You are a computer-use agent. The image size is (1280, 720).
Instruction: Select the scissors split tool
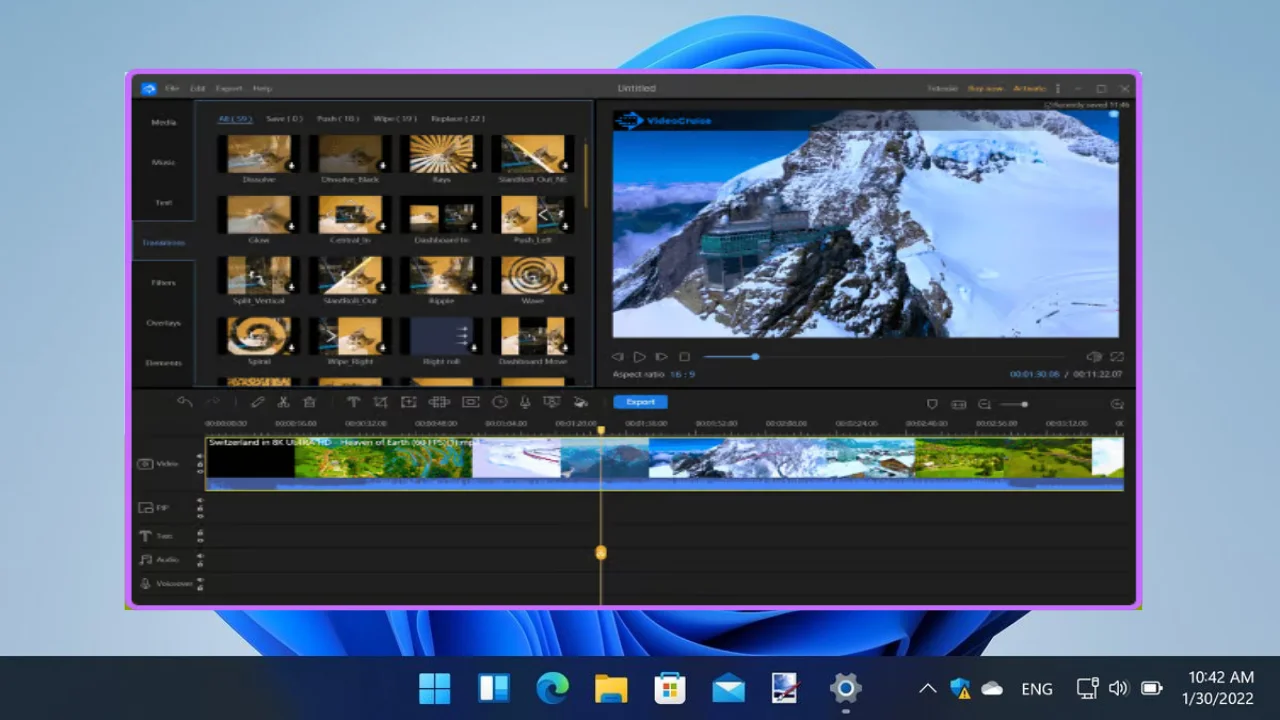[x=283, y=402]
